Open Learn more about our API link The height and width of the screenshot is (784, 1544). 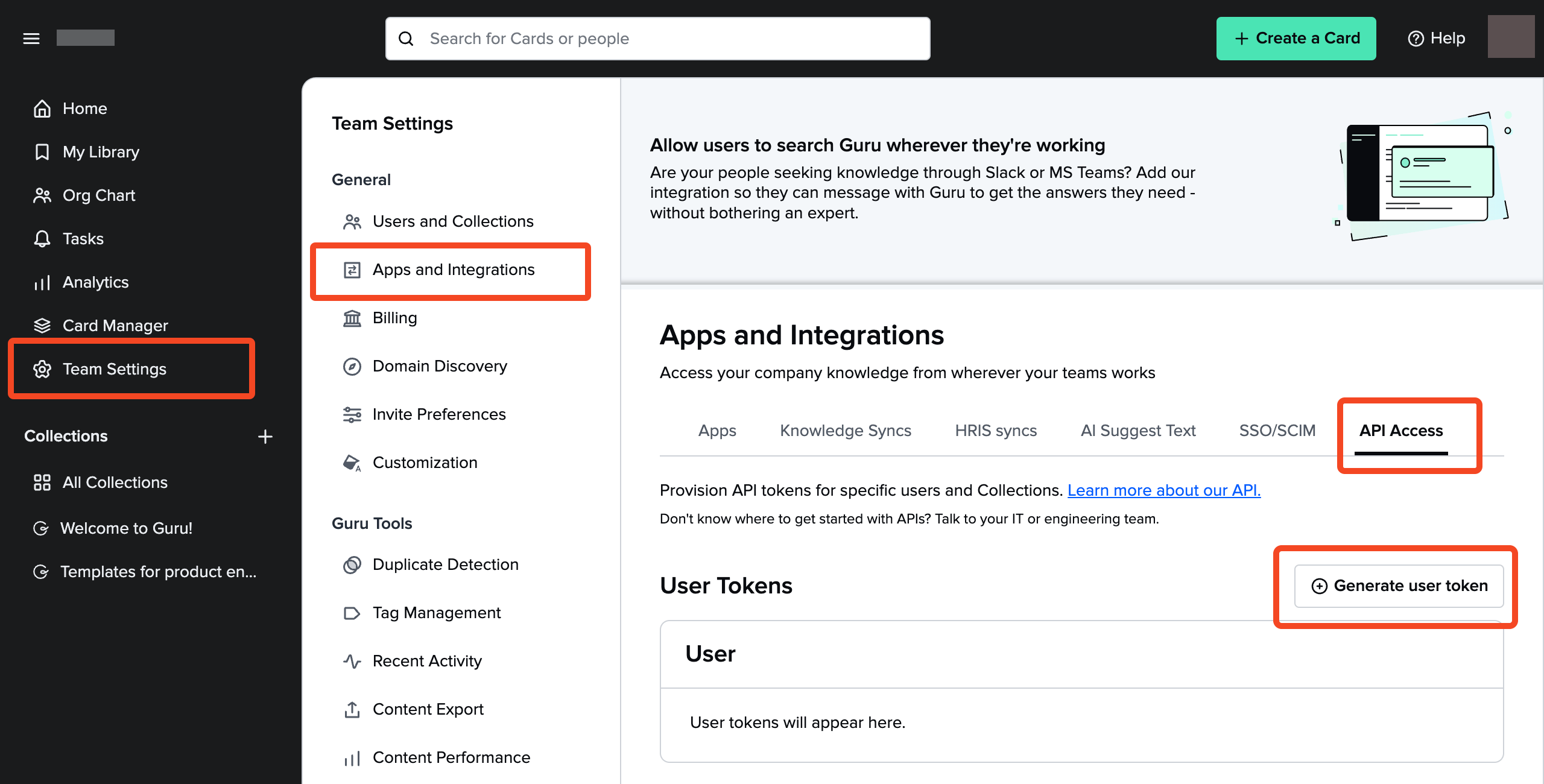(x=1164, y=490)
